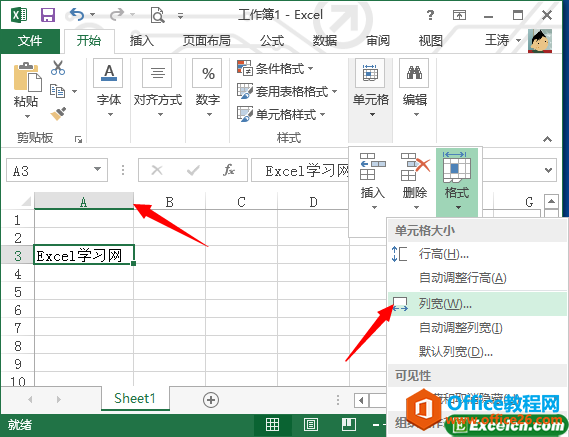Cancel entry with X in formula bar
Image resolution: width=569 pixels, height=437 pixels.
157,170
